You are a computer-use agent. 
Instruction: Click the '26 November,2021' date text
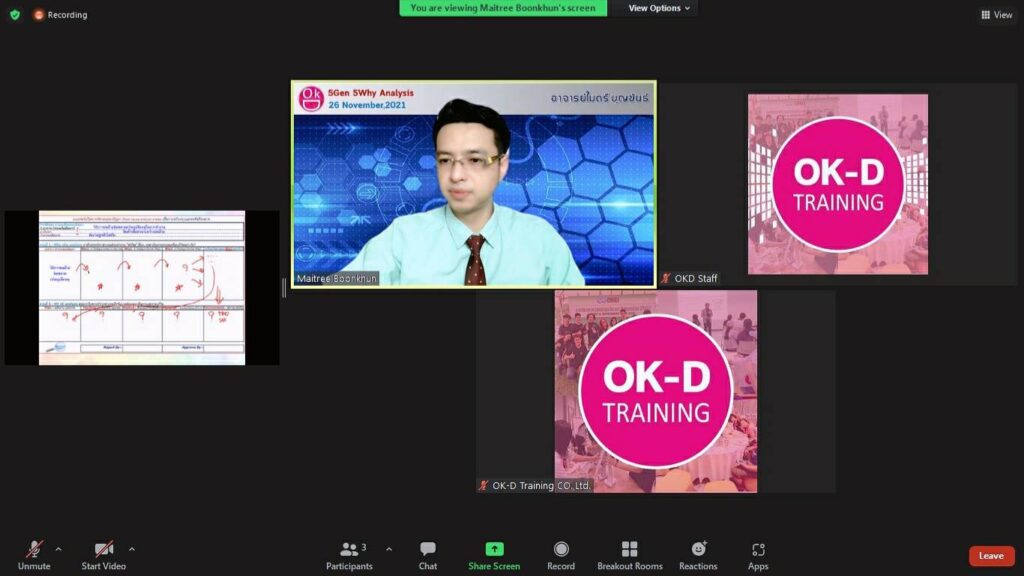(x=367, y=104)
